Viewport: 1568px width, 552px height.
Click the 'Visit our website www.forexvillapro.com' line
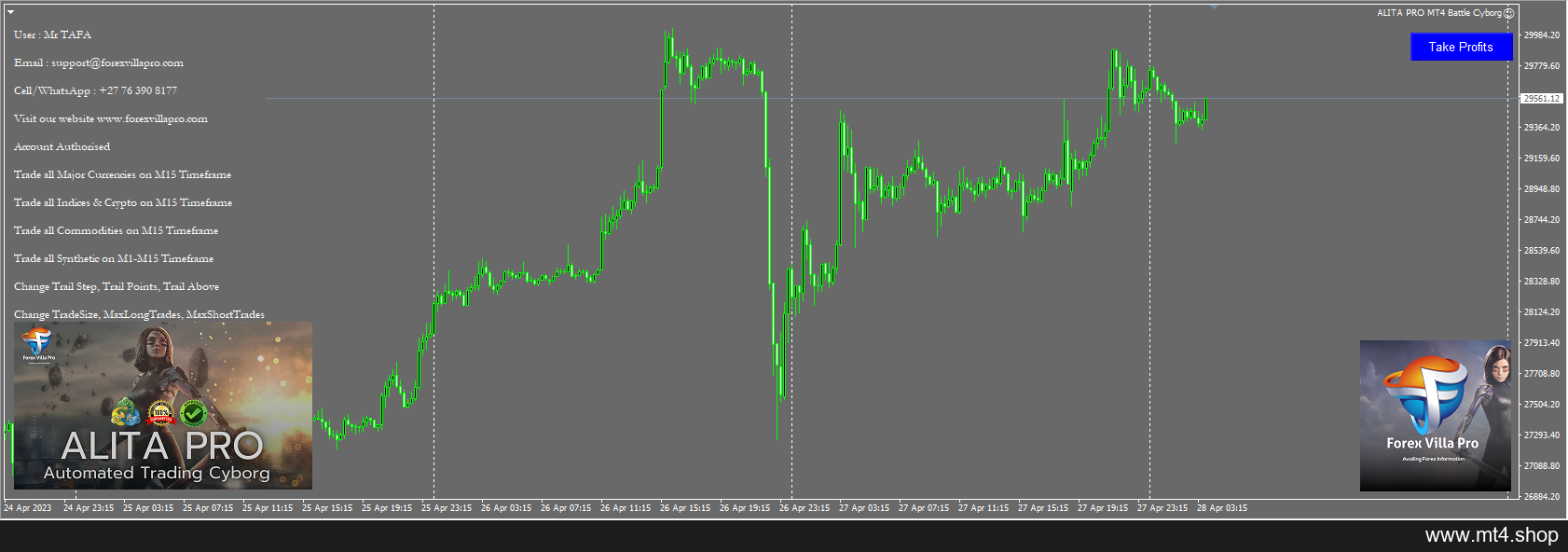[111, 118]
